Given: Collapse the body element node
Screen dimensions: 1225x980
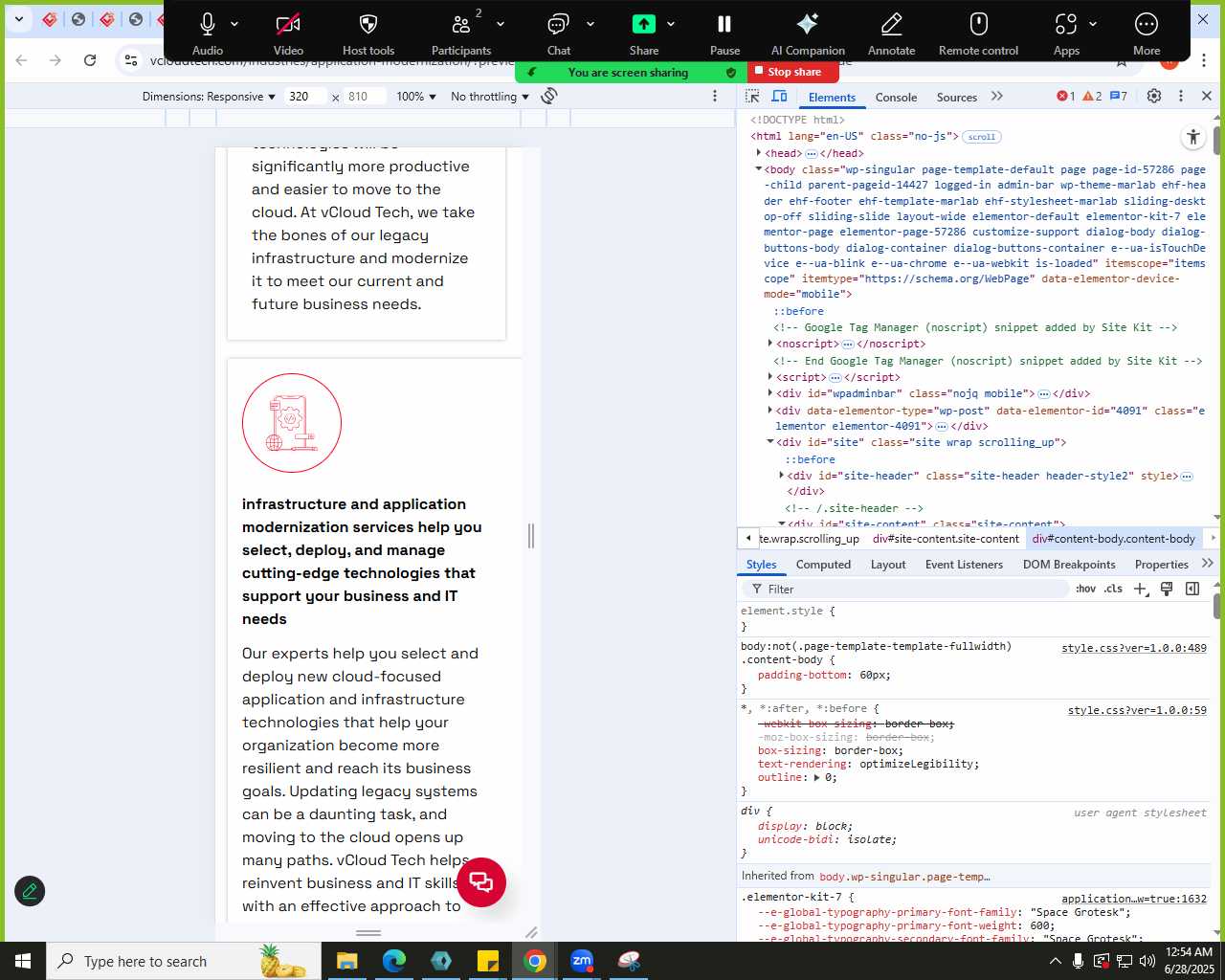Looking at the screenshot, I should [759, 169].
